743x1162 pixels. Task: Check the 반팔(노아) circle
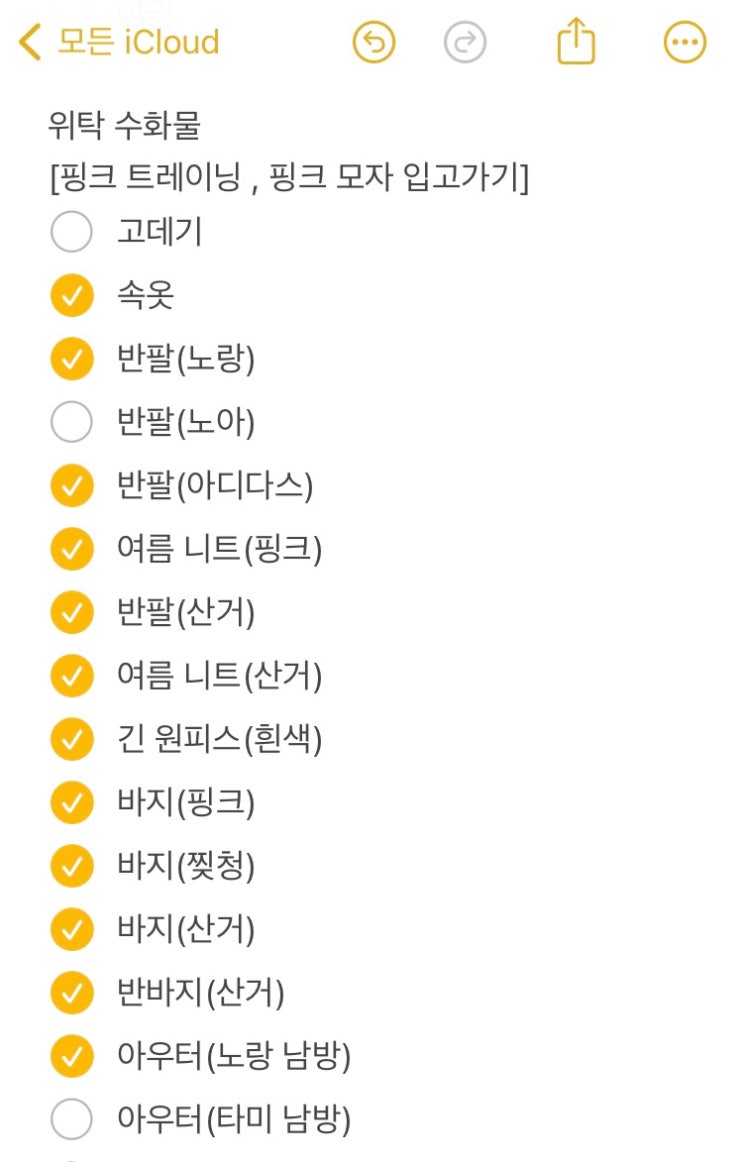(72, 422)
